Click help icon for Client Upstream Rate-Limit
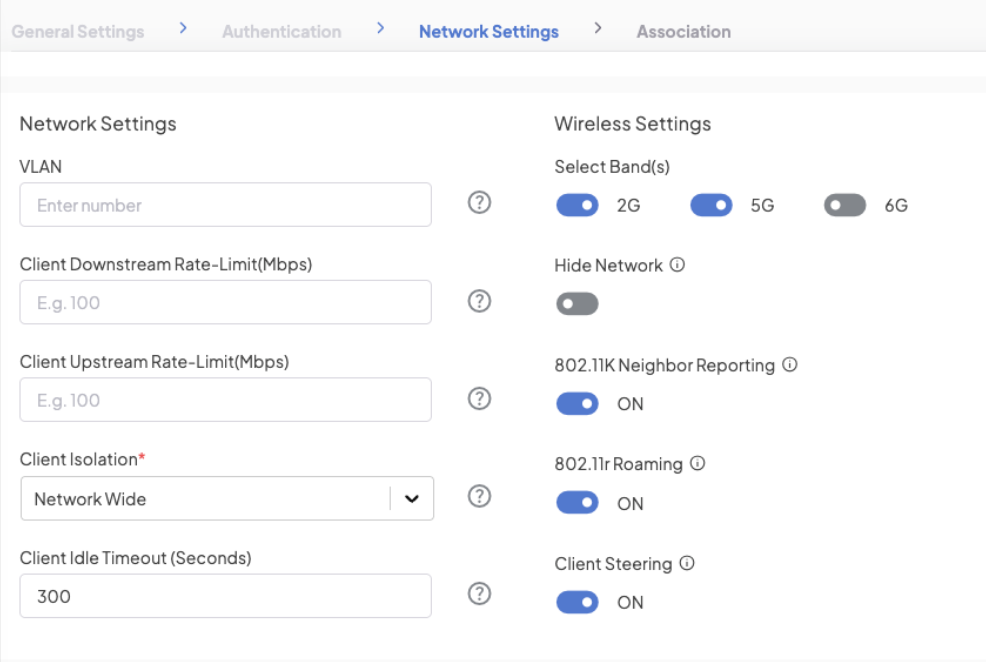 point(479,399)
